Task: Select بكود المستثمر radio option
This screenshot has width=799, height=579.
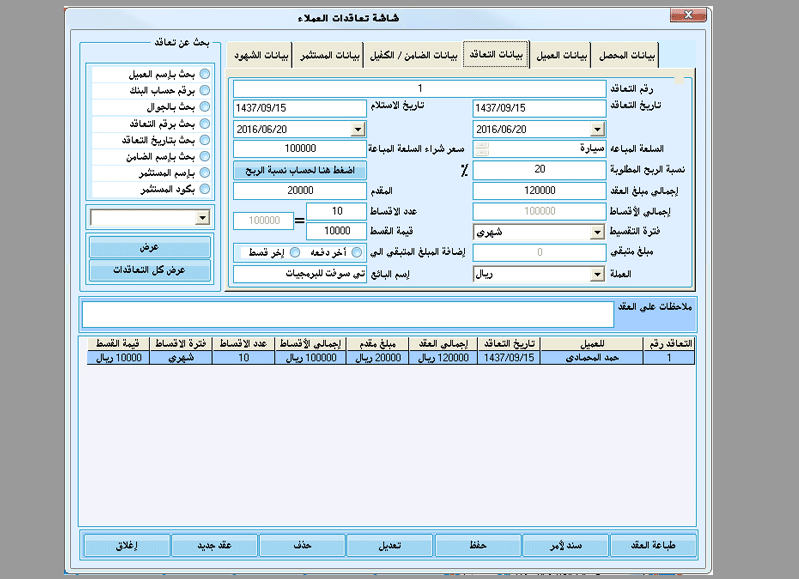Action: pyautogui.click(x=204, y=189)
